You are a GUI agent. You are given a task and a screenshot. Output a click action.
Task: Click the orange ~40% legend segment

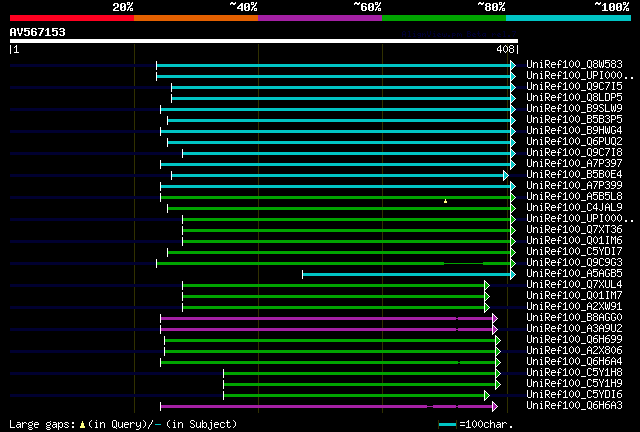(x=196, y=18)
